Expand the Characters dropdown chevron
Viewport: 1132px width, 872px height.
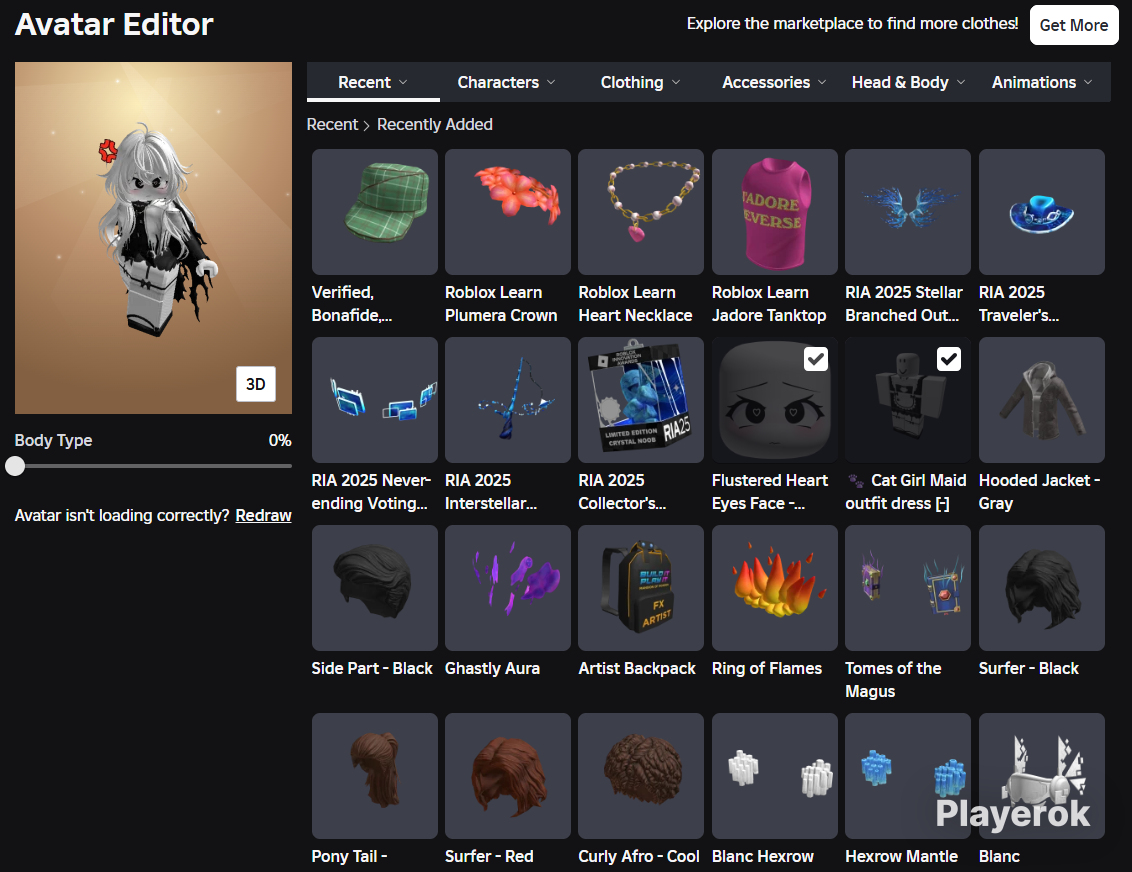point(551,82)
